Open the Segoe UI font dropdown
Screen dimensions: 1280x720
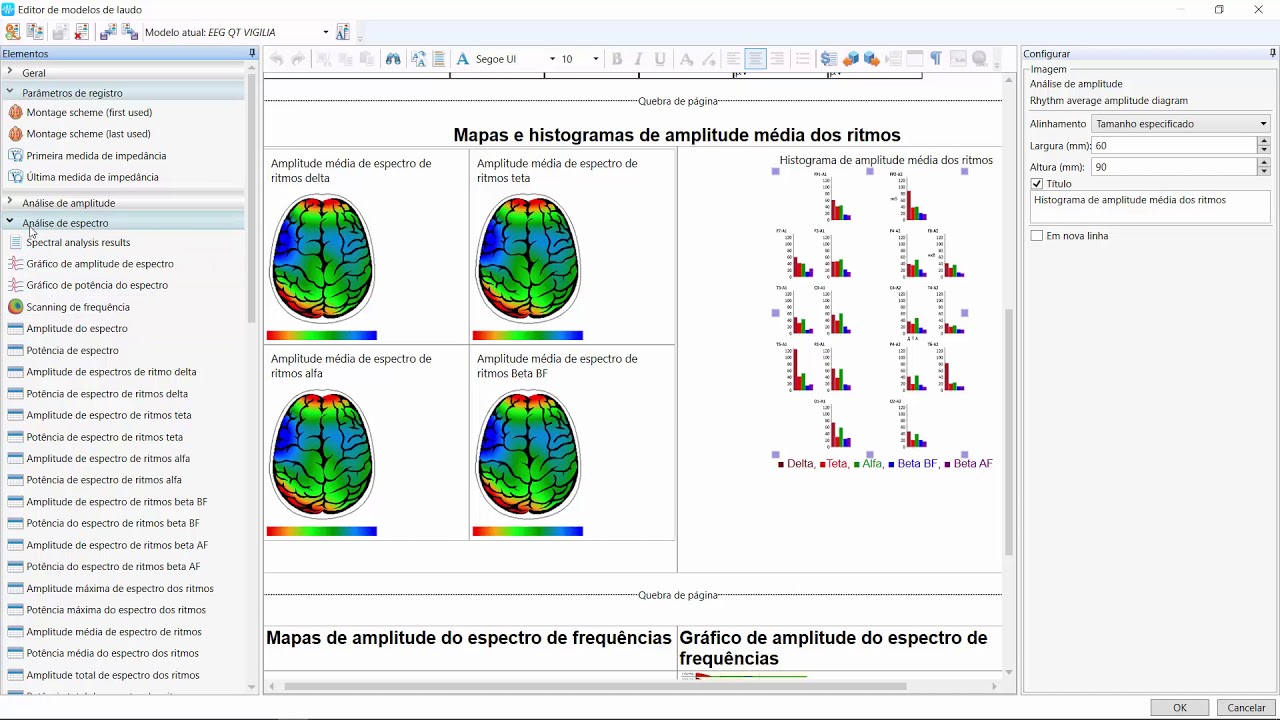(551, 59)
